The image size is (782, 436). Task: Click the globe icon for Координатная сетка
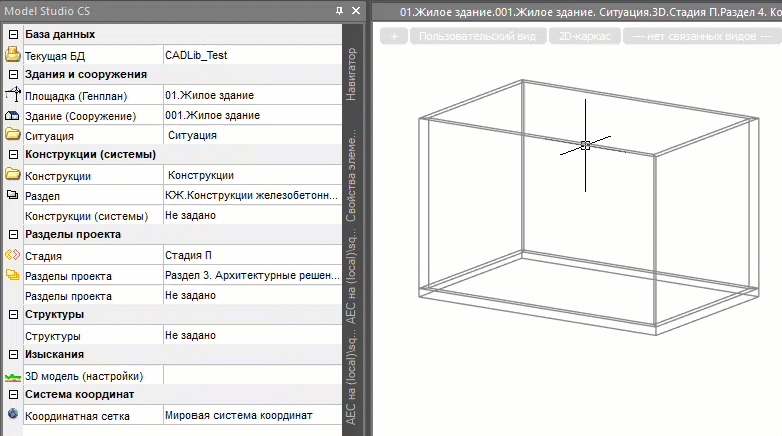[13, 414]
